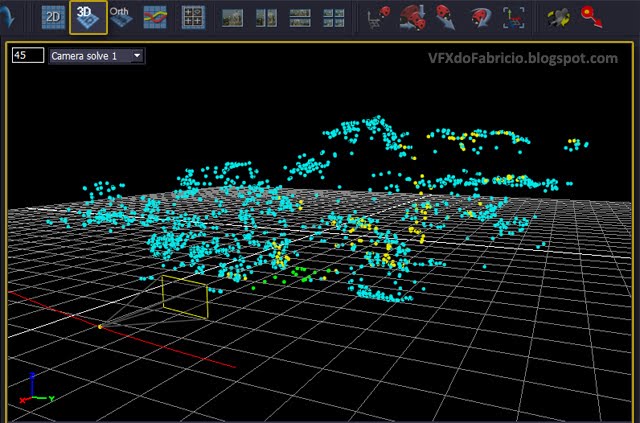The image size is (640, 423).
Task: Choose the four-viewport quad layout
Action: tap(333, 18)
